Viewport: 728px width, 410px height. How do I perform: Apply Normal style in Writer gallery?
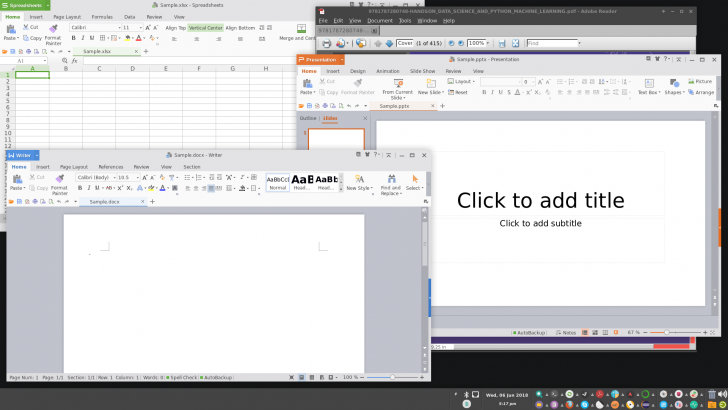pos(278,182)
